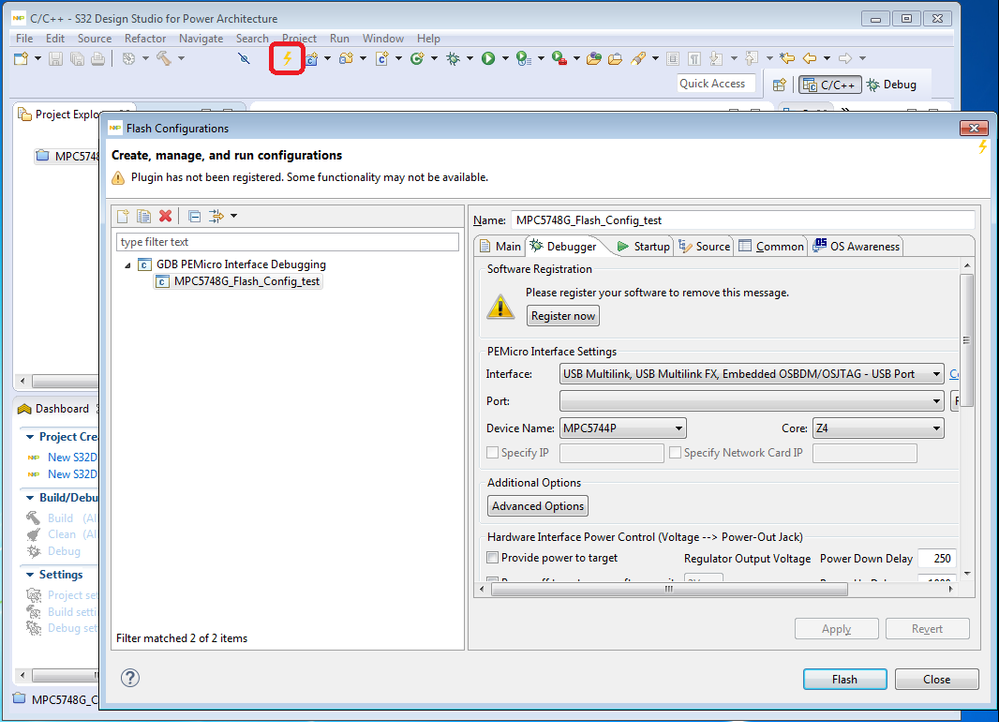The width and height of the screenshot is (999, 722).
Task: Click the Last Edit Location arrow icon
Action: tap(787, 59)
